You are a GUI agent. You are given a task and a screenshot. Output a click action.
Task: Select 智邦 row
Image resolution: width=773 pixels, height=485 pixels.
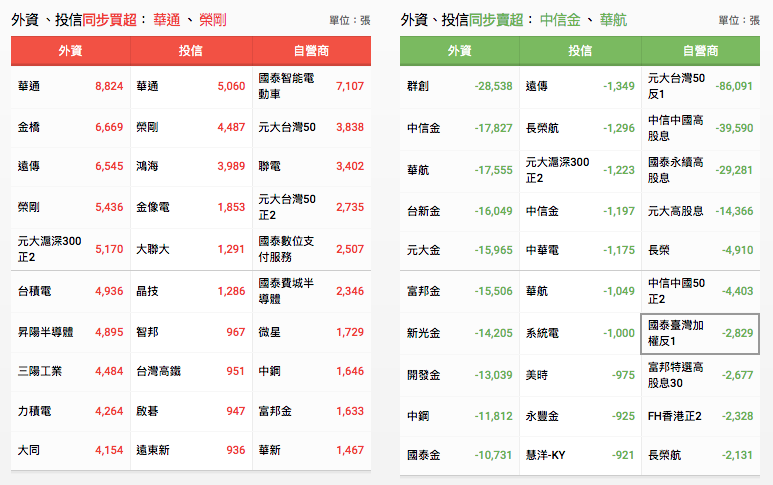[x=191, y=332]
